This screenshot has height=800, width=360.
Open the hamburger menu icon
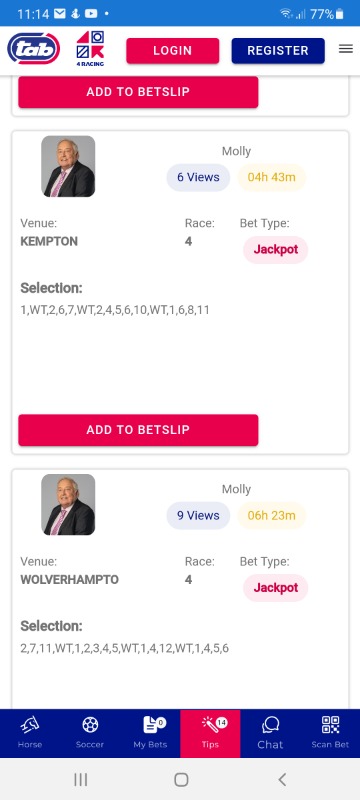pyautogui.click(x=346, y=49)
